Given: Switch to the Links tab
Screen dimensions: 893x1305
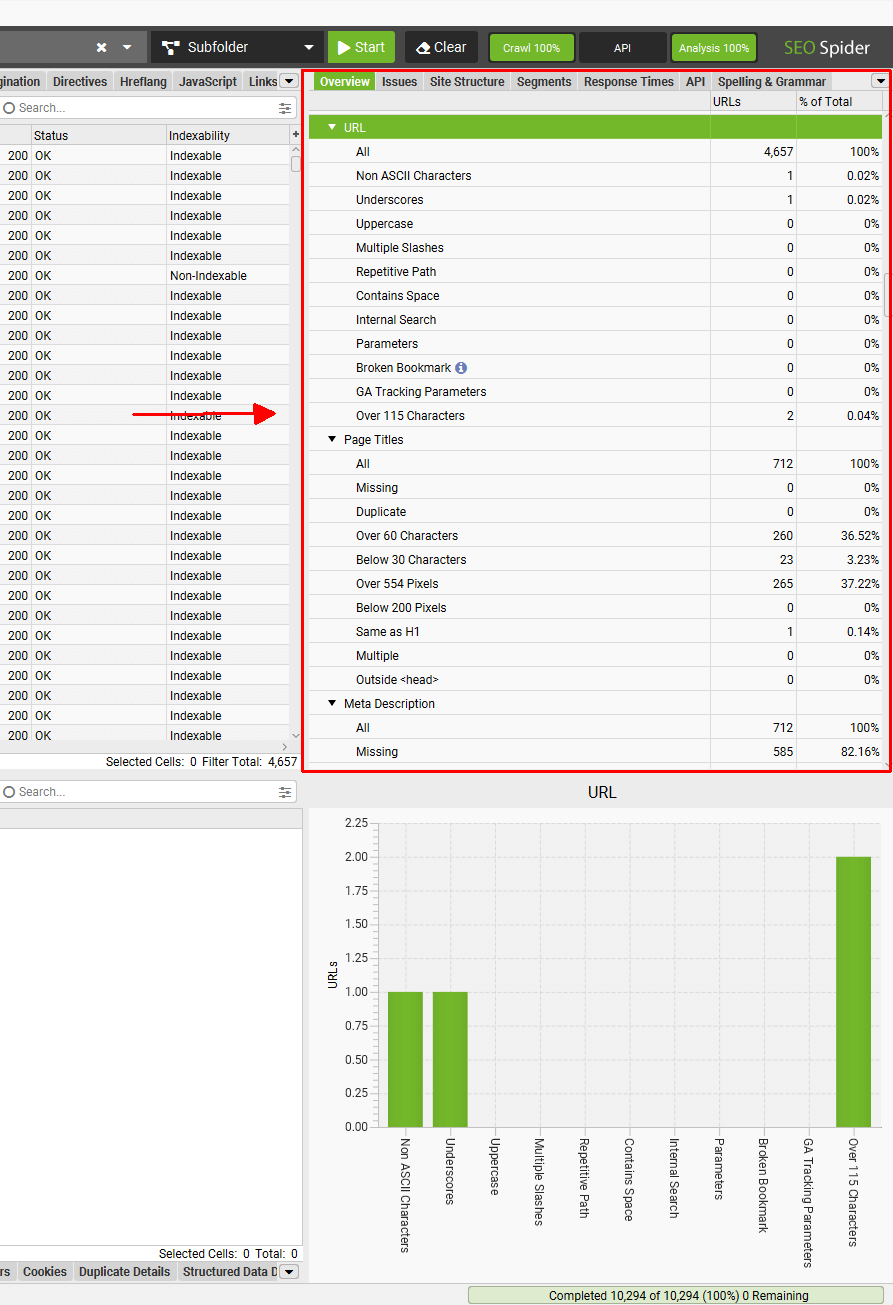Looking at the screenshot, I should coord(263,82).
